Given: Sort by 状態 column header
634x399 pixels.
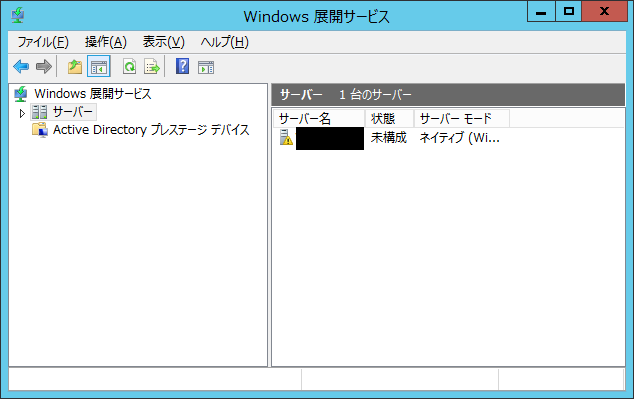Looking at the screenshot, I should 389,118.
